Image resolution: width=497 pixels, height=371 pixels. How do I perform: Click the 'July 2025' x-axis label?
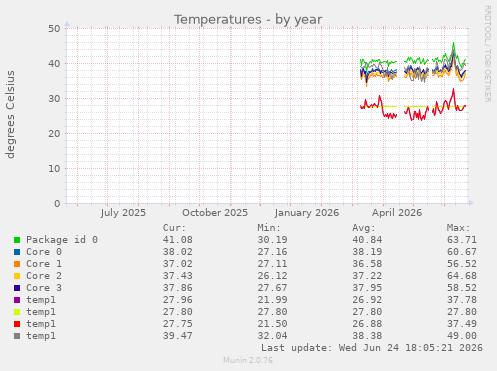(123, 213)
